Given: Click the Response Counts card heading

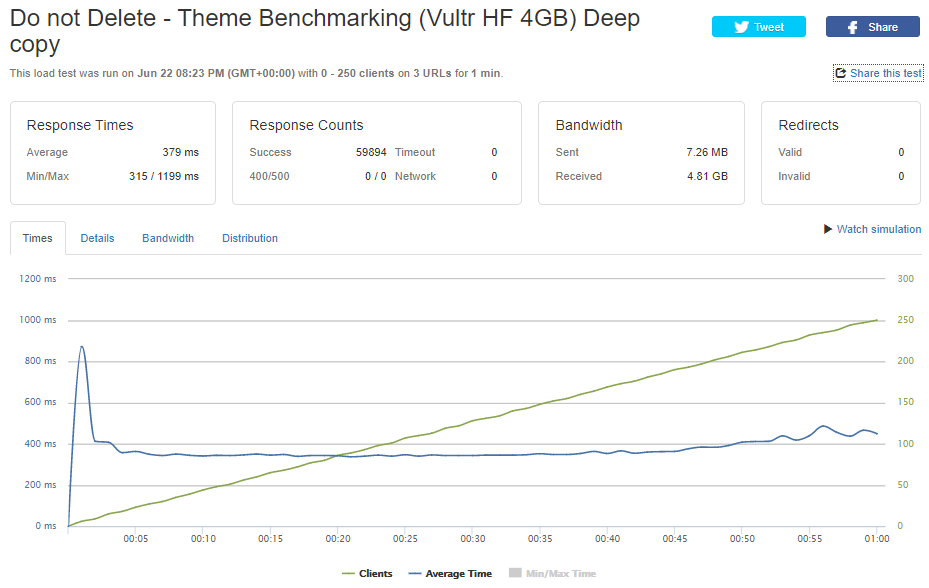Looking at the screenshot, I should pyautogui.click(x=306, y=125).
